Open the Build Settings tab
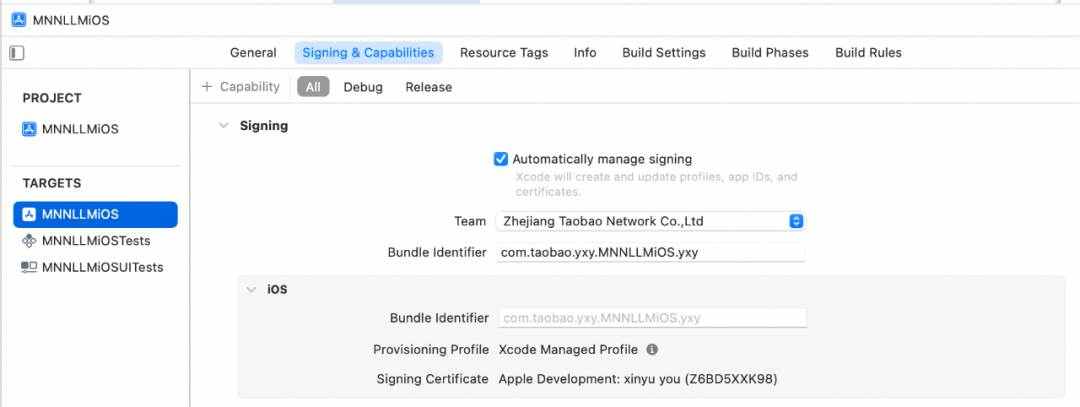 point(664,53)
